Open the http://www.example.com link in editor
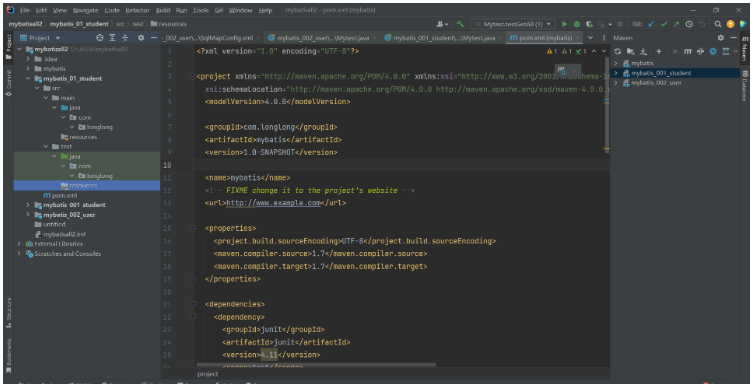The height and width of the screenshot is (384, 756). click(x=273, y=203)
